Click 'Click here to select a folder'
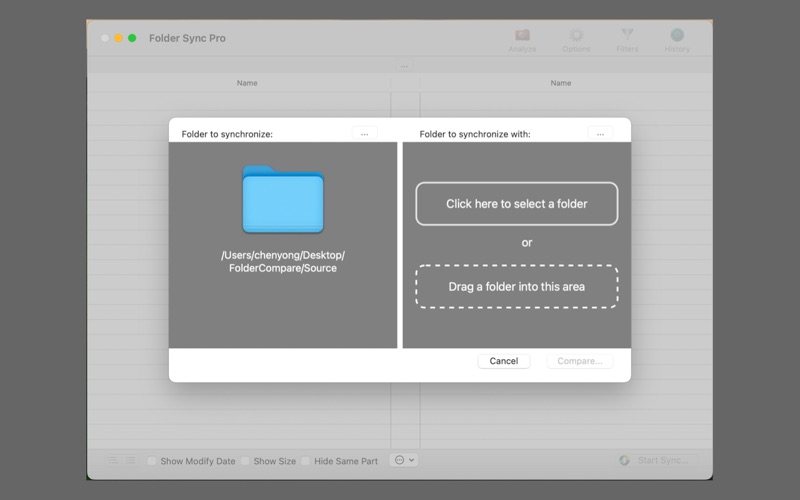This screenshot has height=500, width=800. (516, 204)
